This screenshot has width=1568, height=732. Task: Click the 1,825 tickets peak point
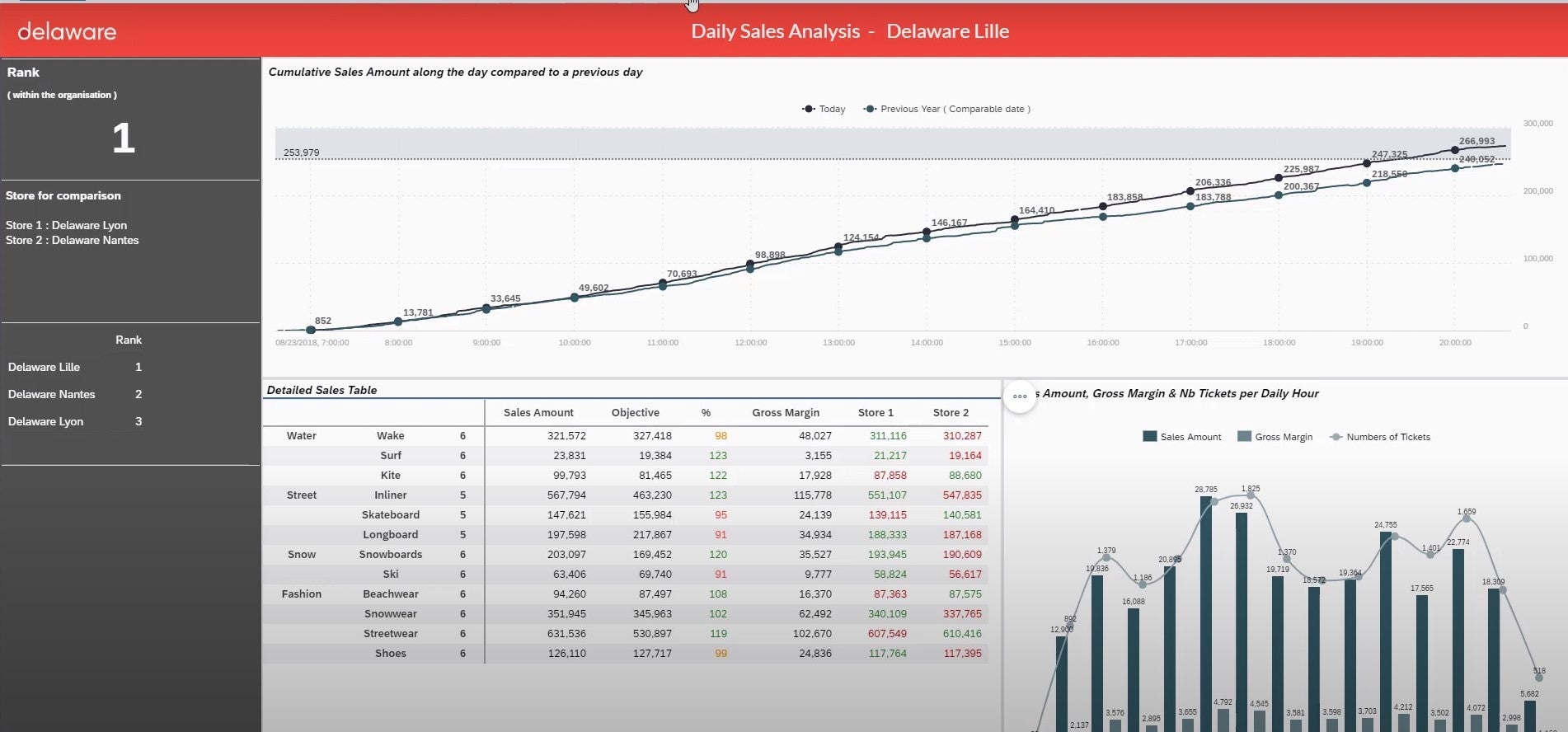1251,495
